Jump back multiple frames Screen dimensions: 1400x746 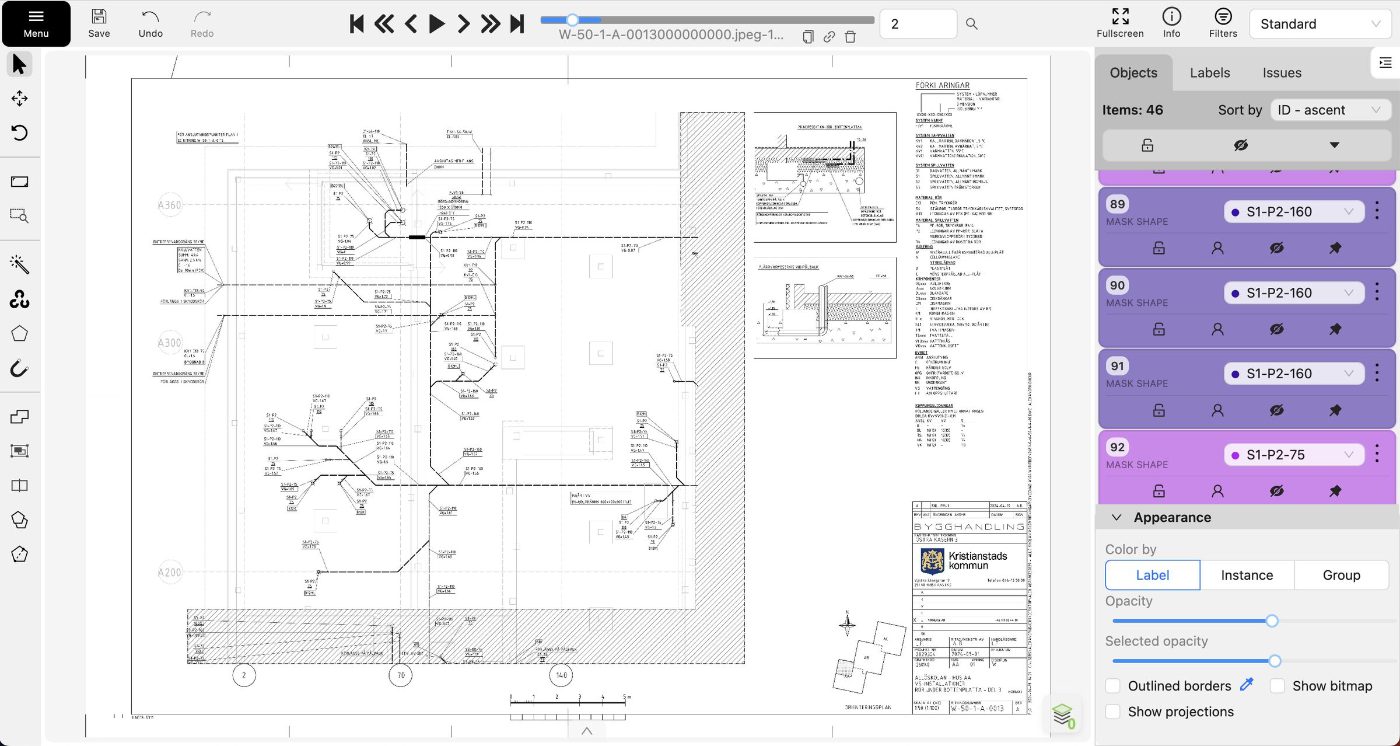pyautogui.click(x=384, y=24)
